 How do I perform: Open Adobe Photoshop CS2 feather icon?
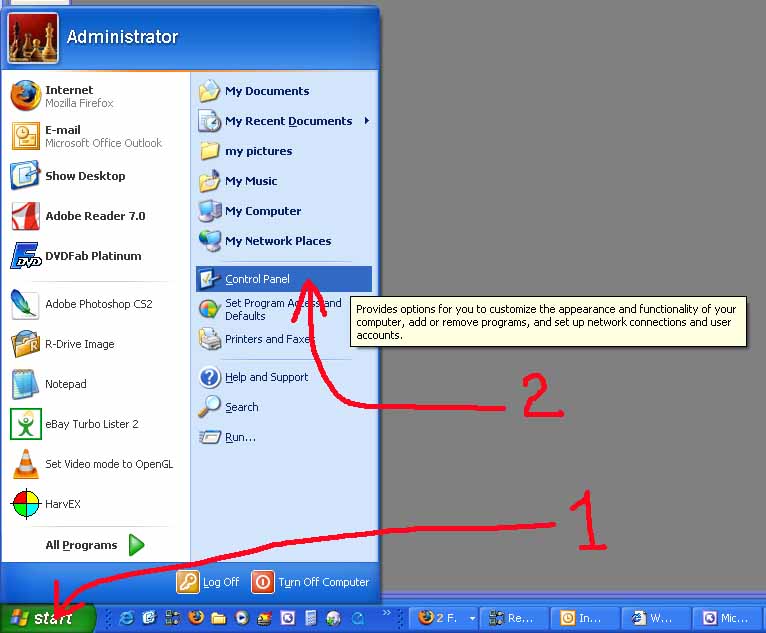click(x=25, y=304)
